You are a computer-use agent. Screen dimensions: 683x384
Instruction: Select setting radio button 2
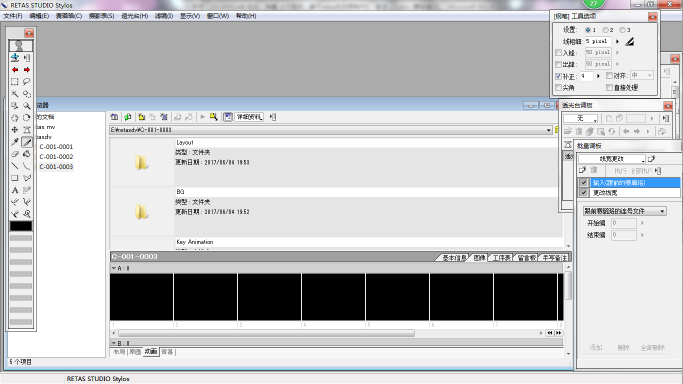coord(605,30)
